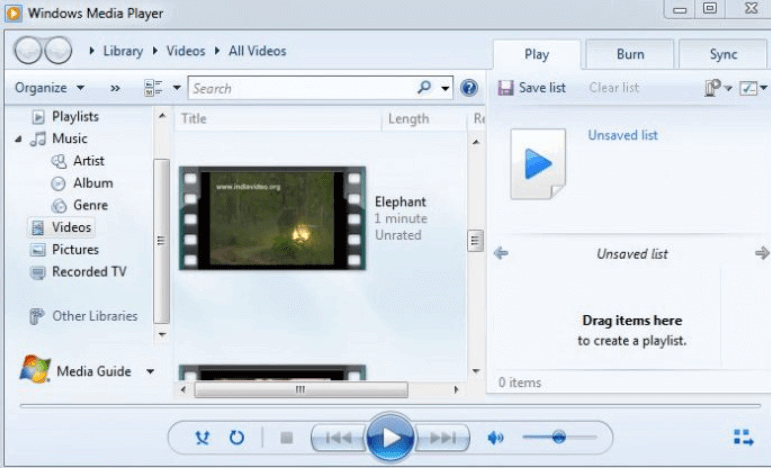
Task: Expand the breadcrumb arrow before All Videos
Action: click(217, 51)
